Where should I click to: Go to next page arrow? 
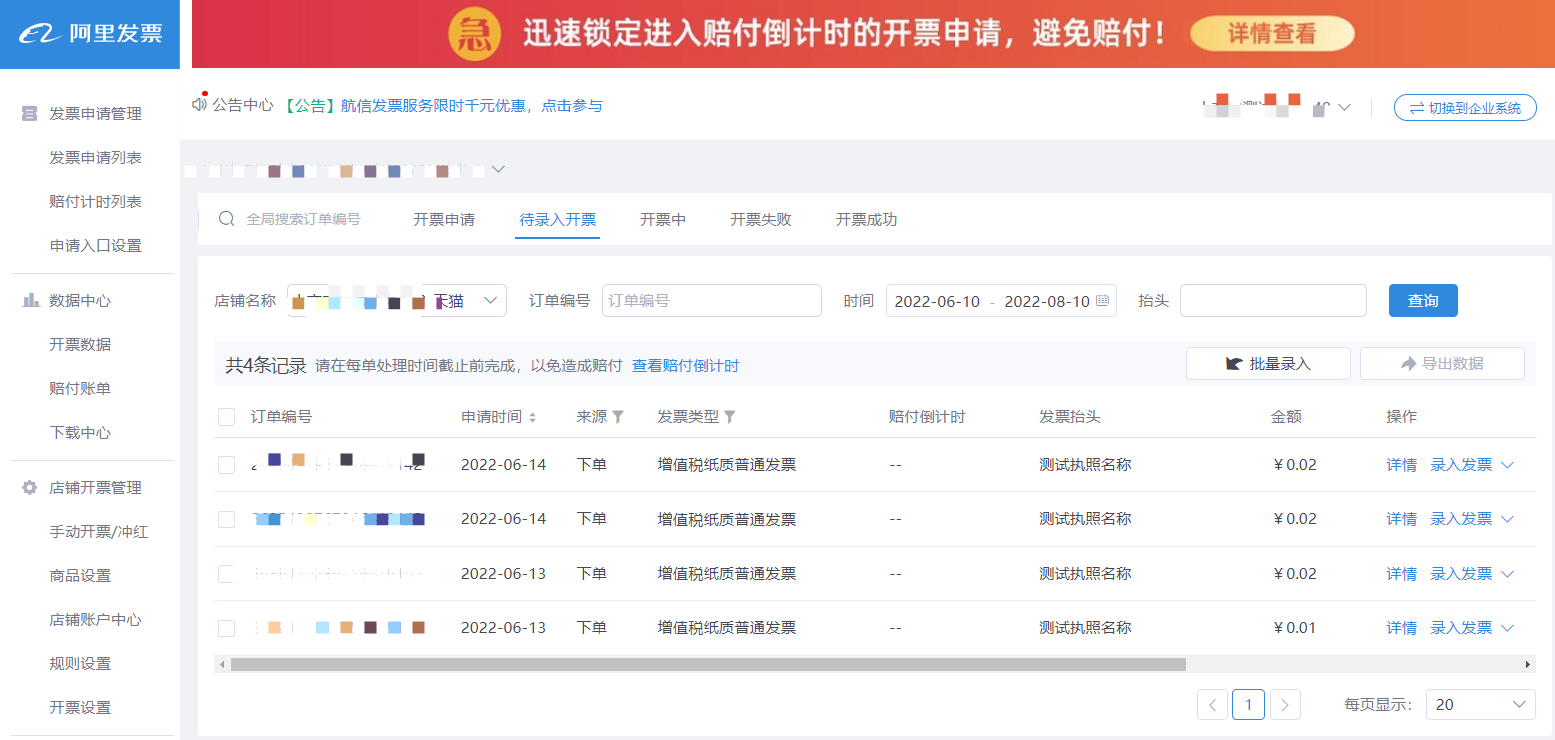[x=1285, y=705]
